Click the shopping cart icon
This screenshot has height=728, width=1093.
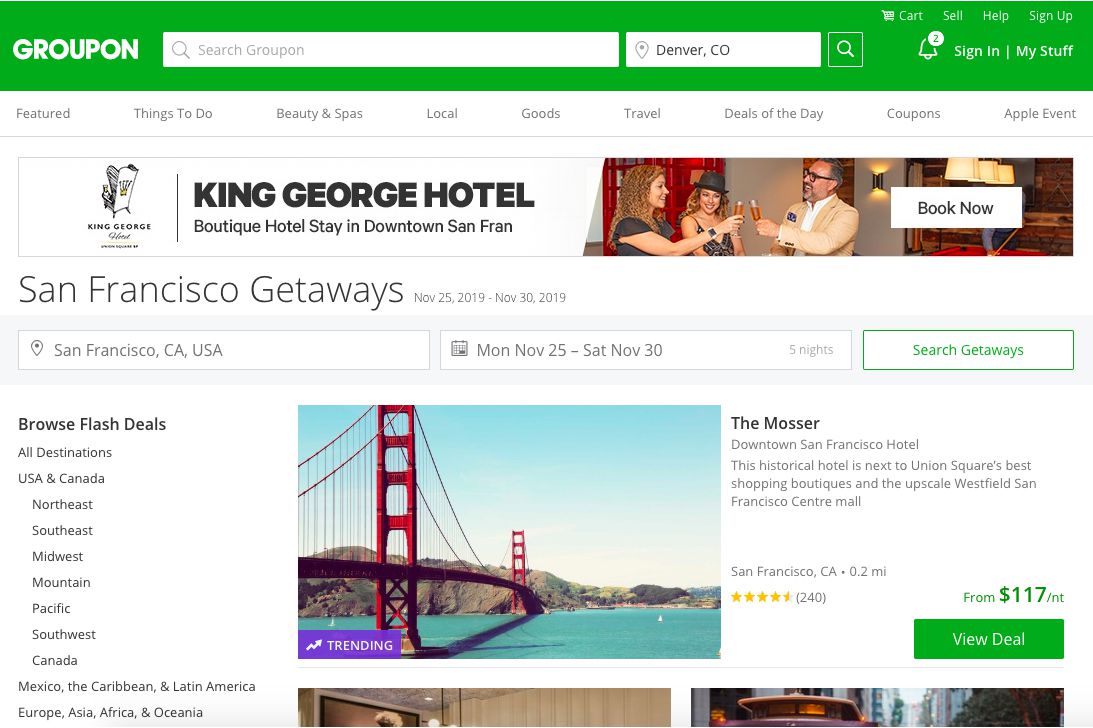click(x=887, y=15)
